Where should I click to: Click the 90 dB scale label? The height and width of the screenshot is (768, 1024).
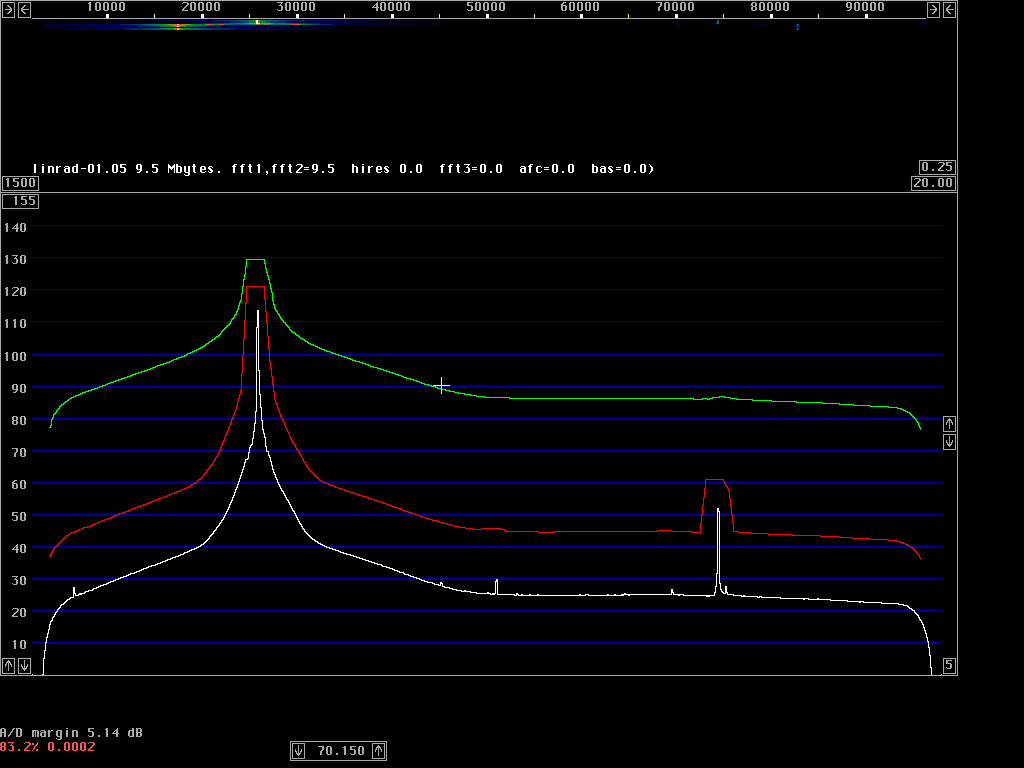[x=19, y=388]
